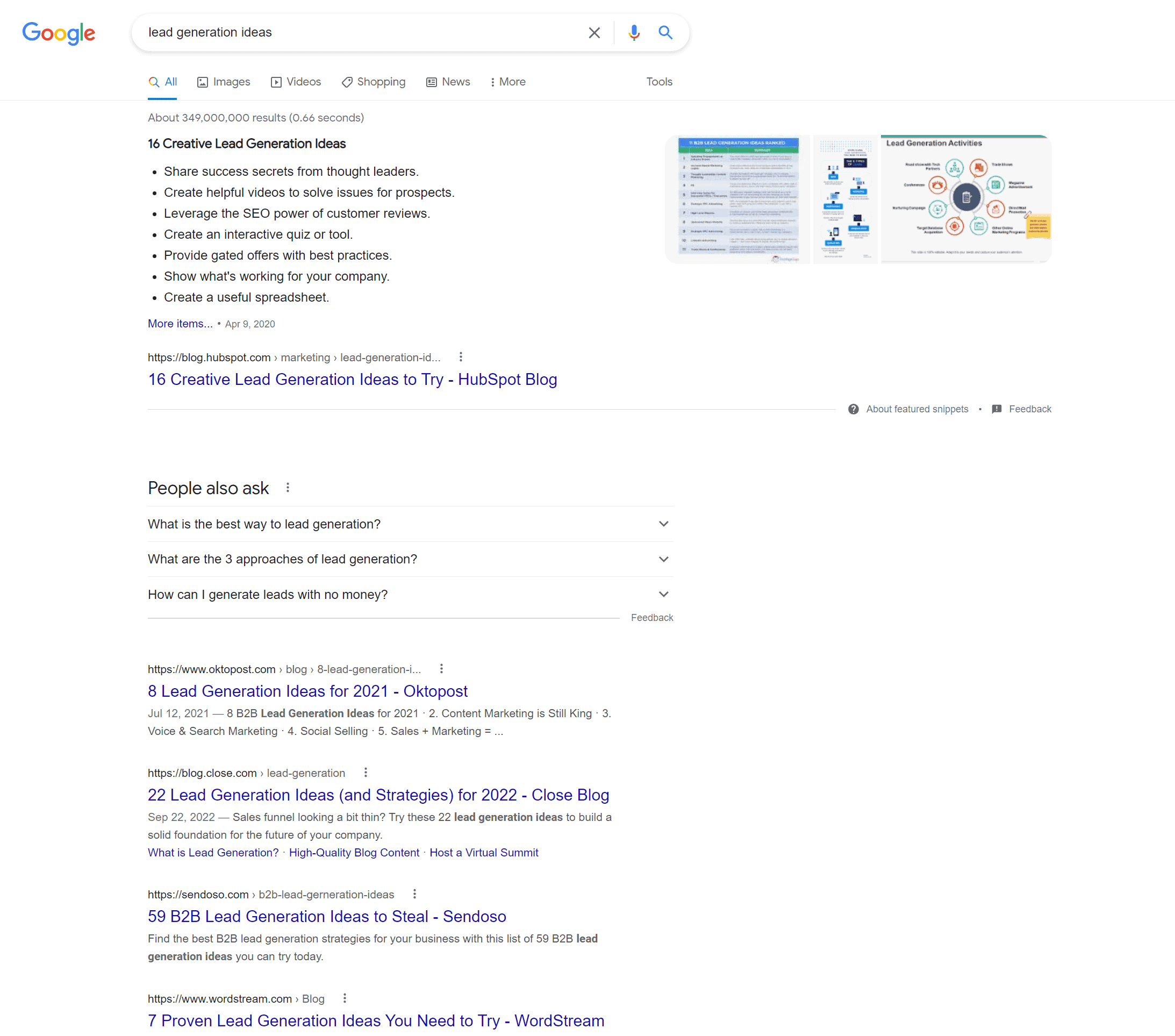This screenshot has width=1175, height=1036.
Task: Open three-dot menu next to Oktopost URL
Action: point(441,669)
